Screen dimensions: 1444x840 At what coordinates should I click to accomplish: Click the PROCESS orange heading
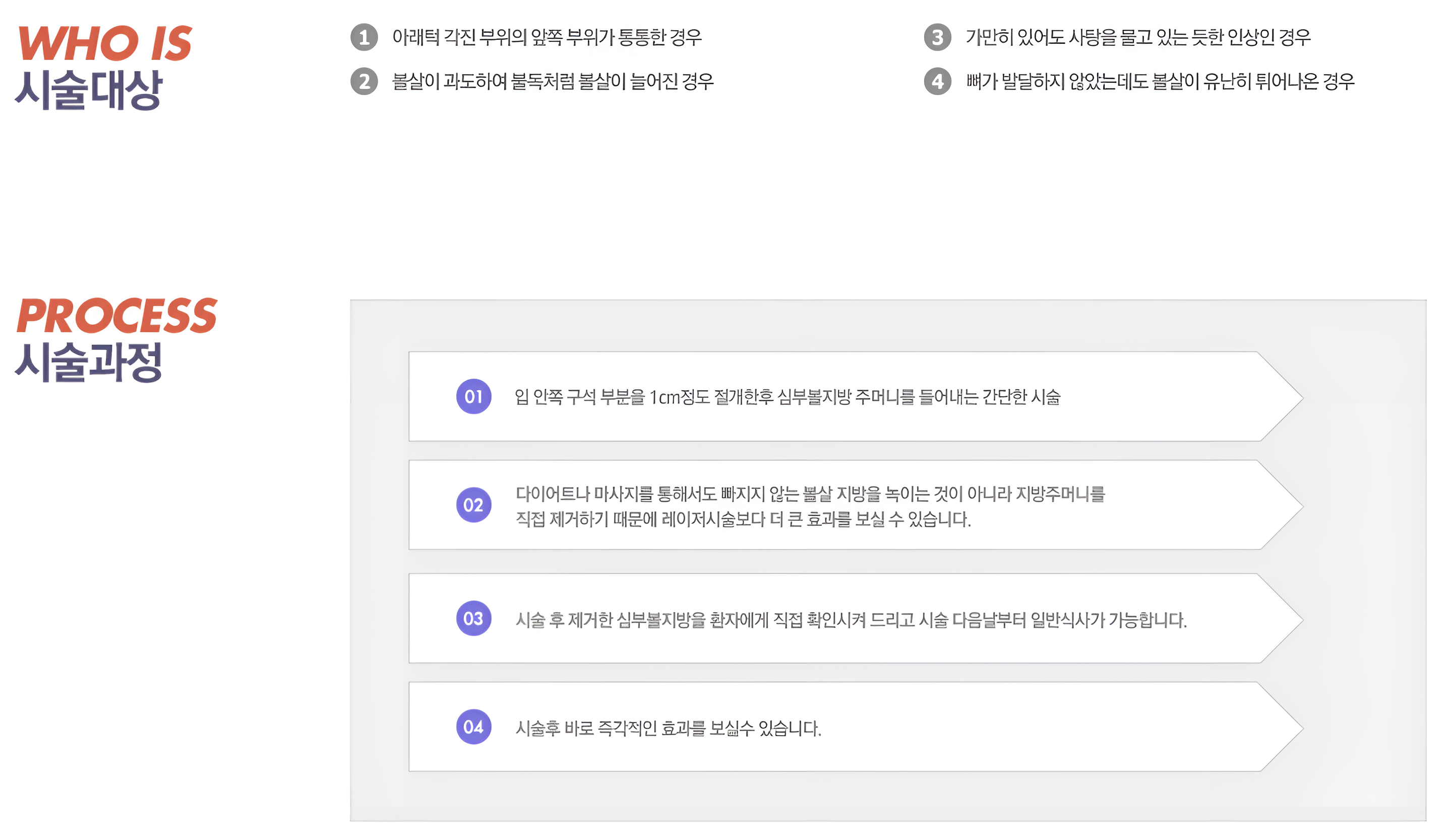(117, 315)
